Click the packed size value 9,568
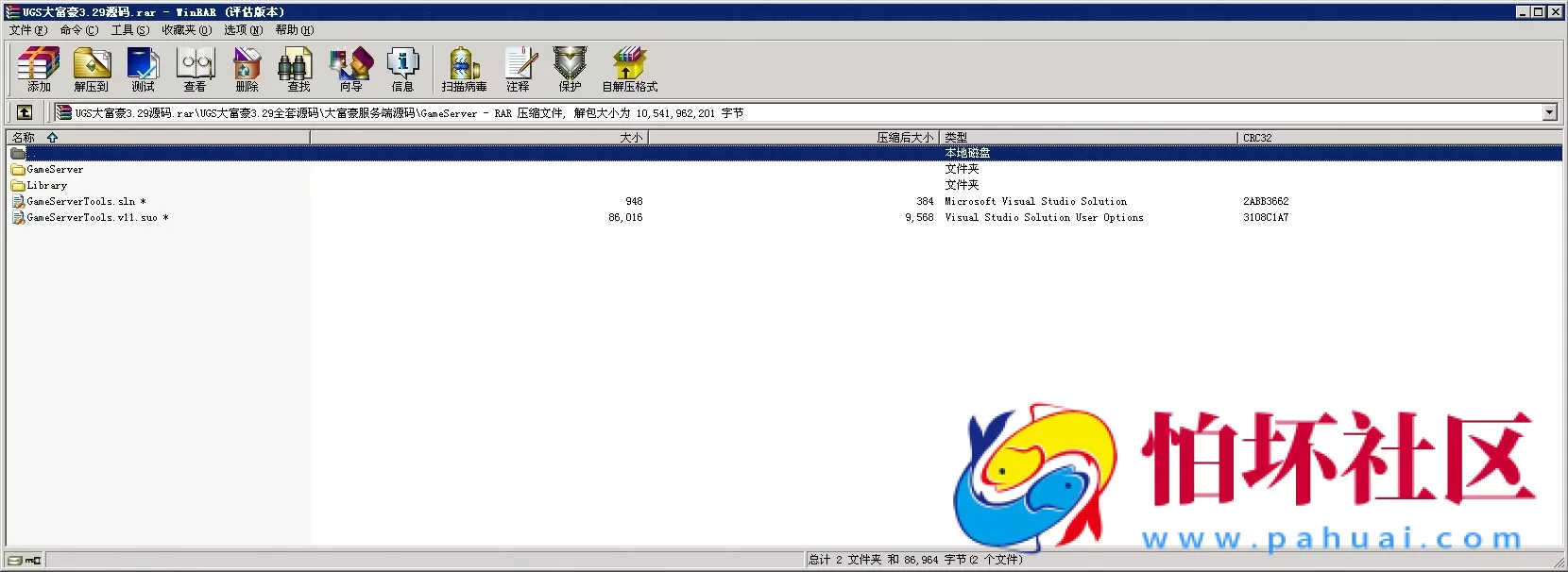The height and width of the screenshot is (572, 1568). click(x=919, y=218)
